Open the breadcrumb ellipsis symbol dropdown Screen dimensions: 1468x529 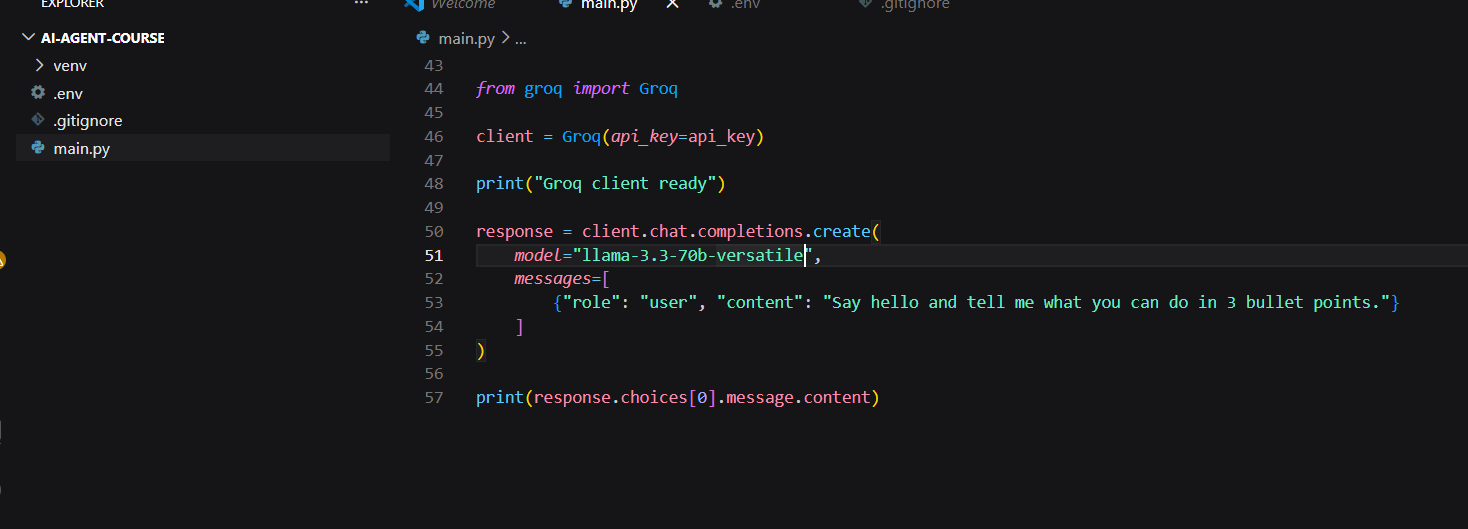pyautogui.click(x=520, y=39)
